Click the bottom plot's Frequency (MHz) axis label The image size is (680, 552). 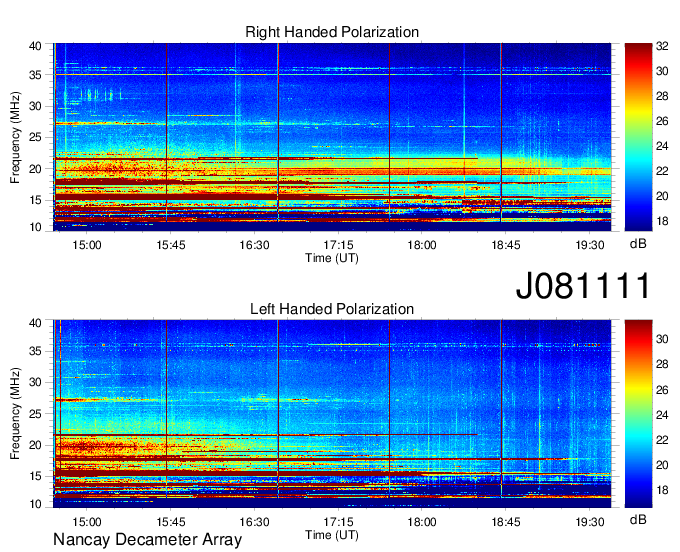15,414
